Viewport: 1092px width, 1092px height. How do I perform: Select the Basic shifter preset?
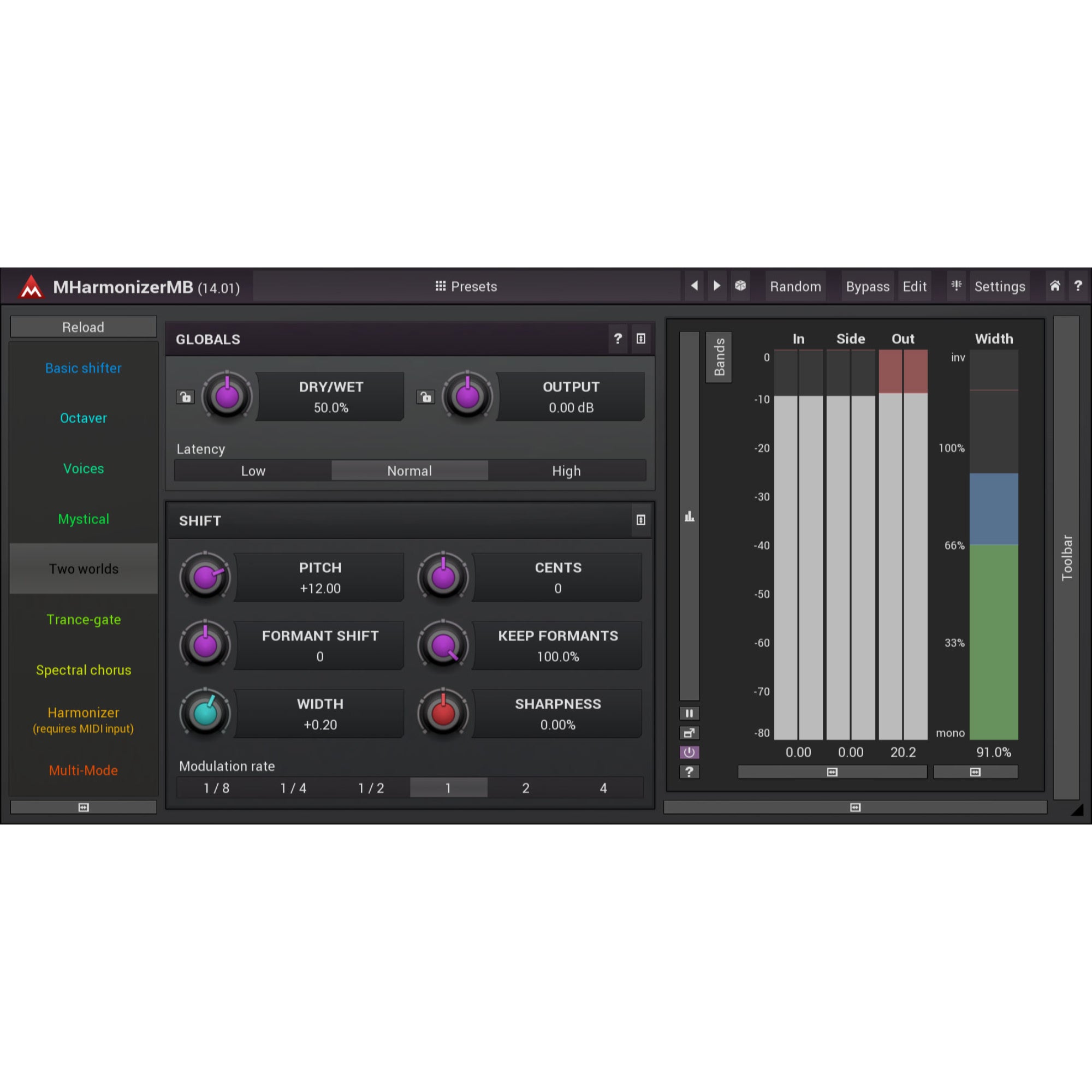[x=84, y=368]
